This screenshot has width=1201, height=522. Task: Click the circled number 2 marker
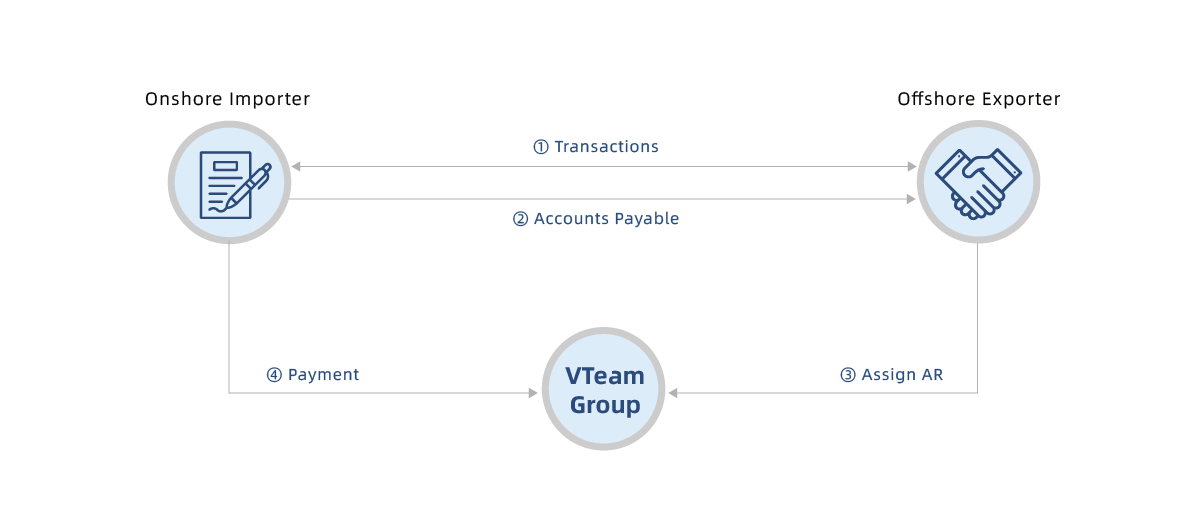click(520, 219)
